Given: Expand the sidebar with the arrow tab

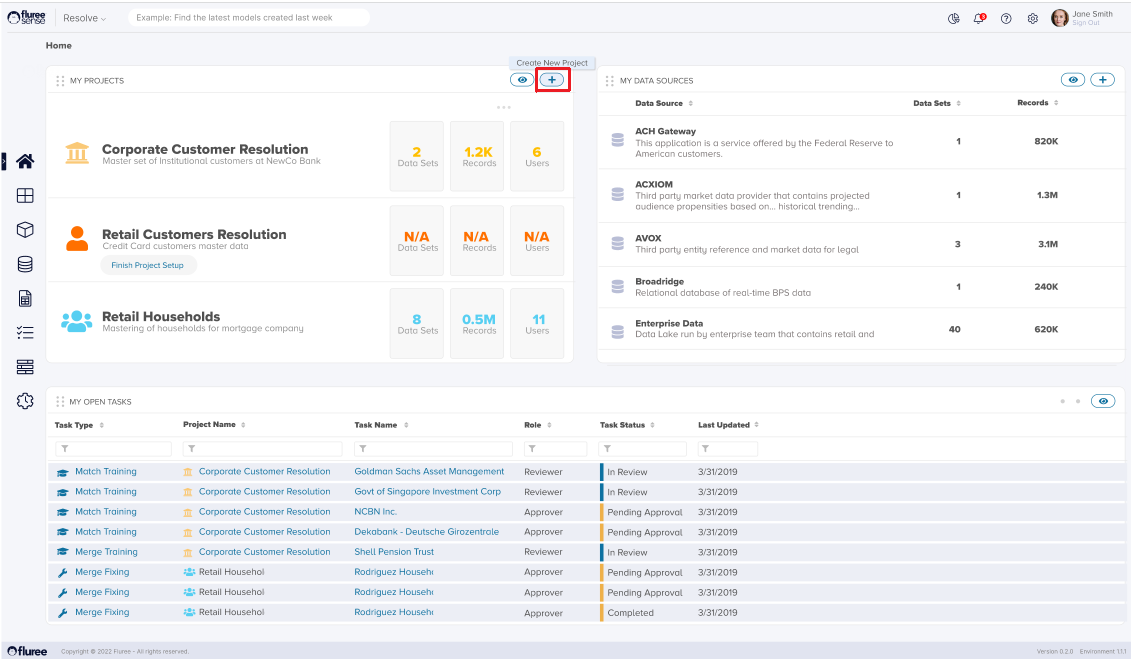Looking at the screenshot, I should click(x=4, y=160).
